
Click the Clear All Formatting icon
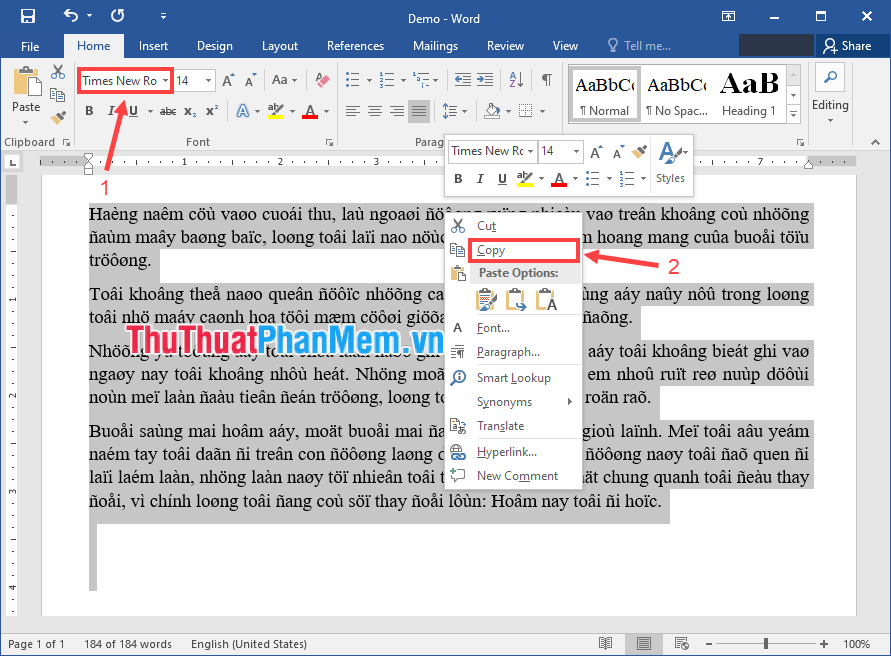(323, 77)
